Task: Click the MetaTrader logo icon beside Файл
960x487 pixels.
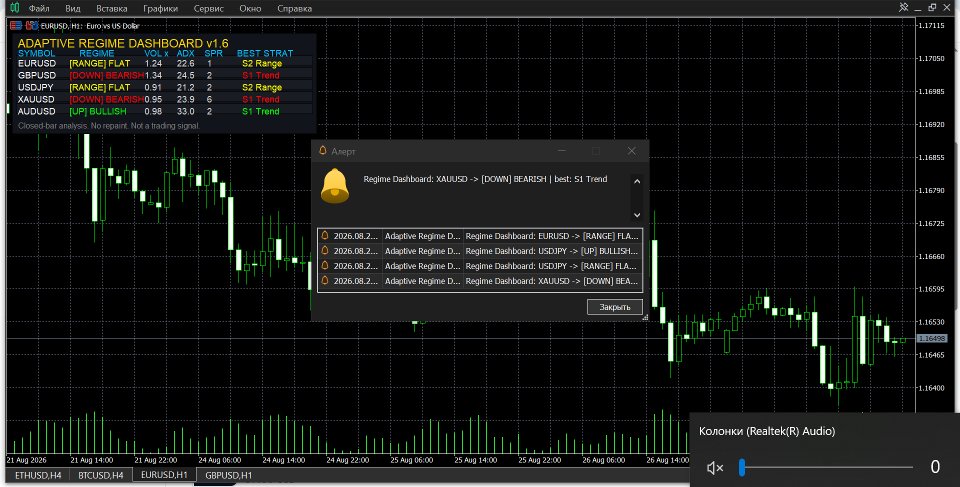Action: pos(15,8)
